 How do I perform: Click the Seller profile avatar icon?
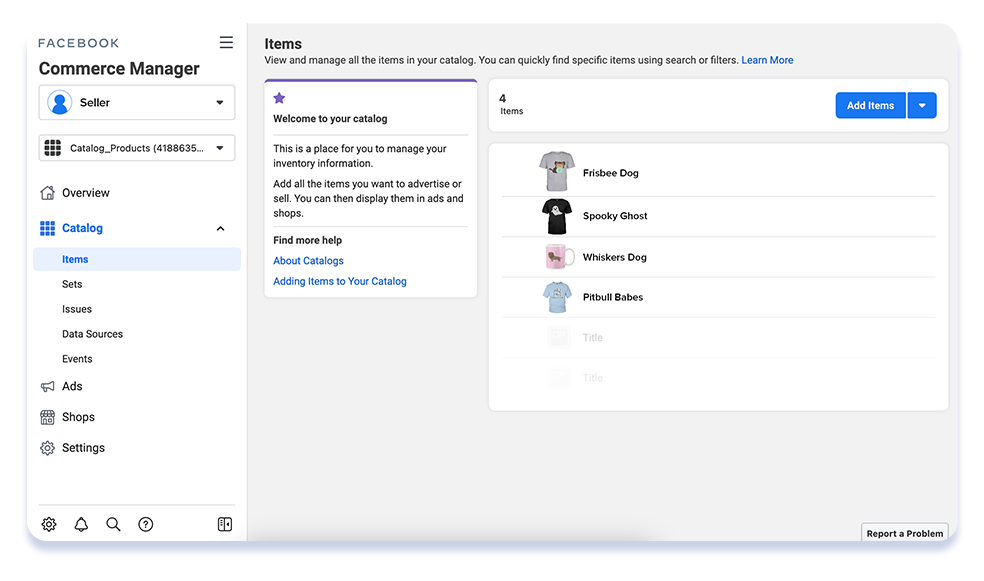click(60, 102)
